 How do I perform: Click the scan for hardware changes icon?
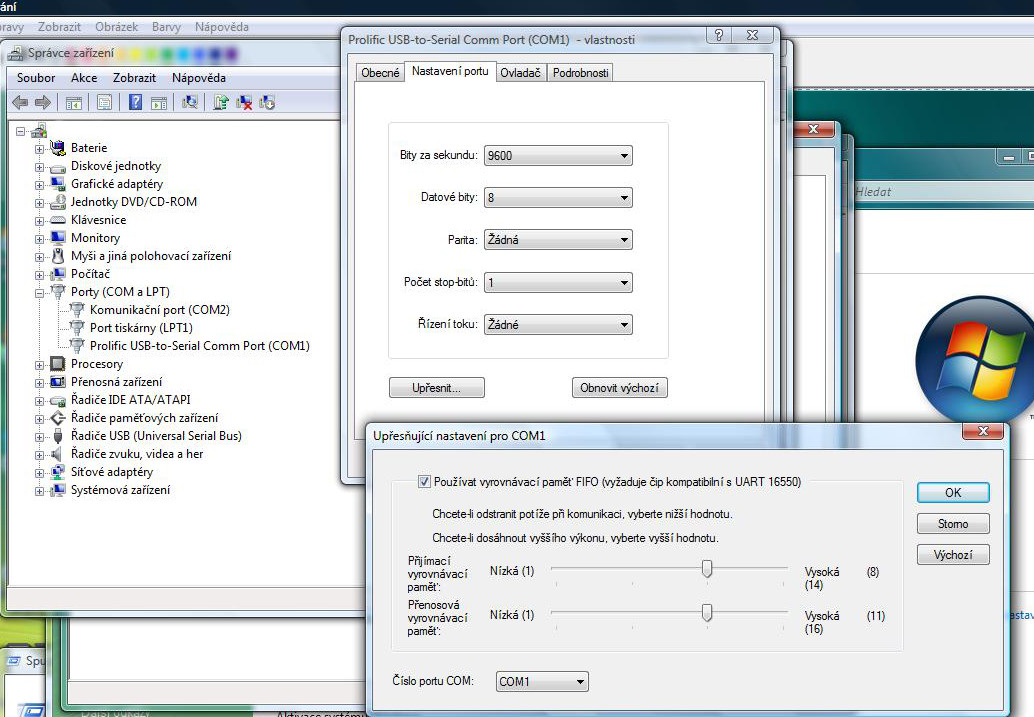tap(190, 102)
